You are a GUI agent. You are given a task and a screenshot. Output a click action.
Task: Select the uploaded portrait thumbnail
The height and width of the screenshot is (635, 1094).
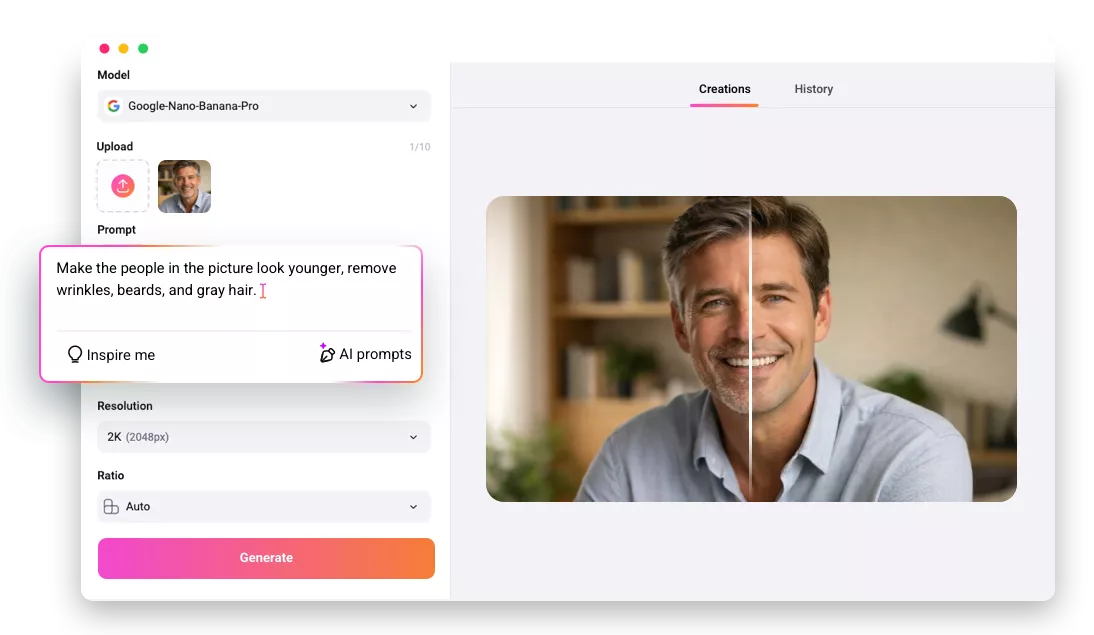(184, 186)
